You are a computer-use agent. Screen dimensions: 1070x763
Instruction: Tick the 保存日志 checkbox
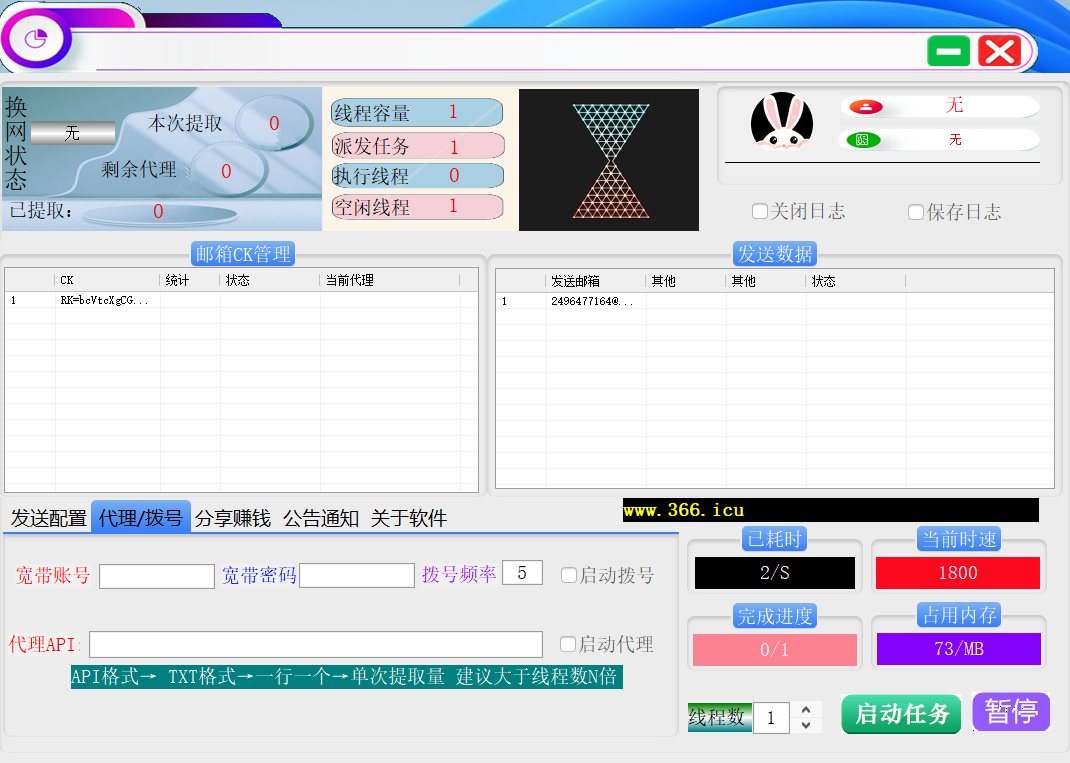(x=915, y=212)
